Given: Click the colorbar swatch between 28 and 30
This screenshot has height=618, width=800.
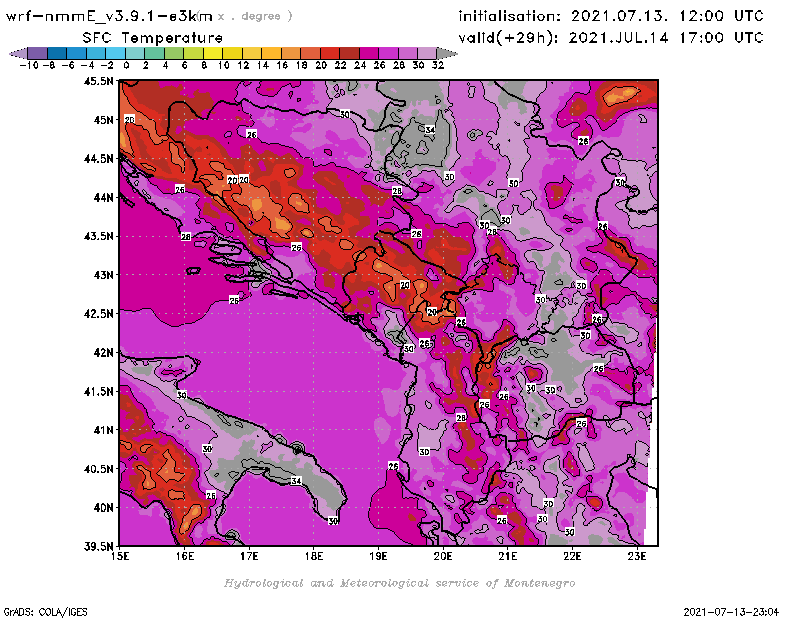Looking at the screenshot, I should pos(407,53).
